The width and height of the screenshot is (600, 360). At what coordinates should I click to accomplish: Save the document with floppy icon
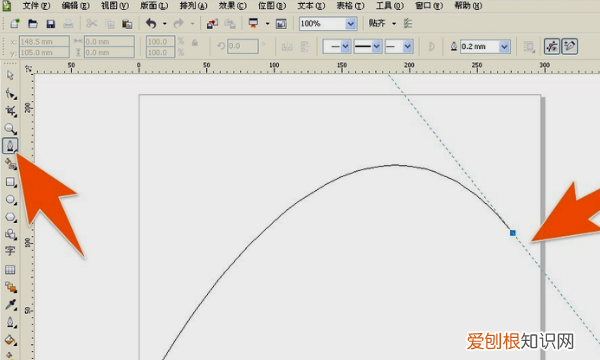51,24
